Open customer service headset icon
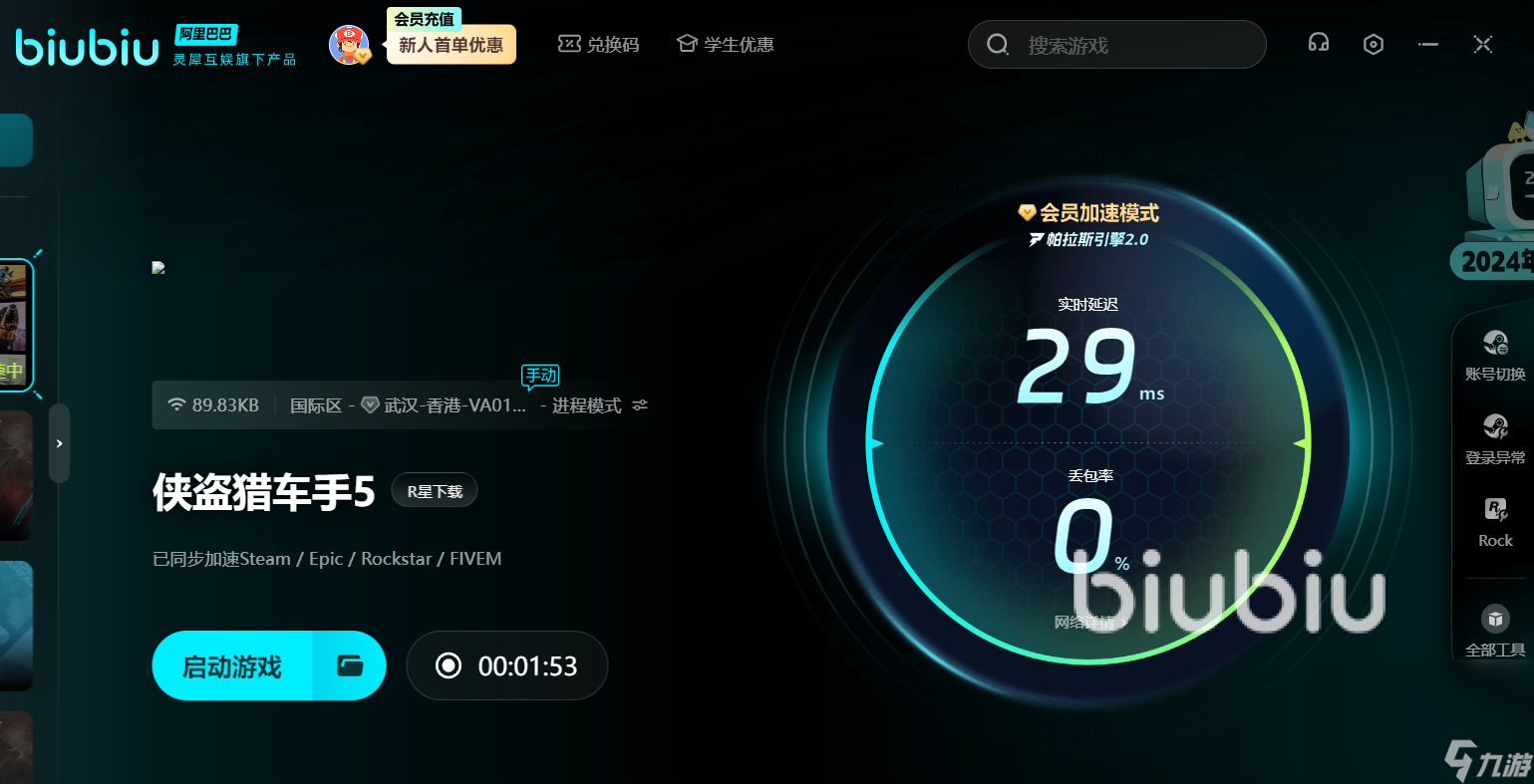 (1319, 44)
